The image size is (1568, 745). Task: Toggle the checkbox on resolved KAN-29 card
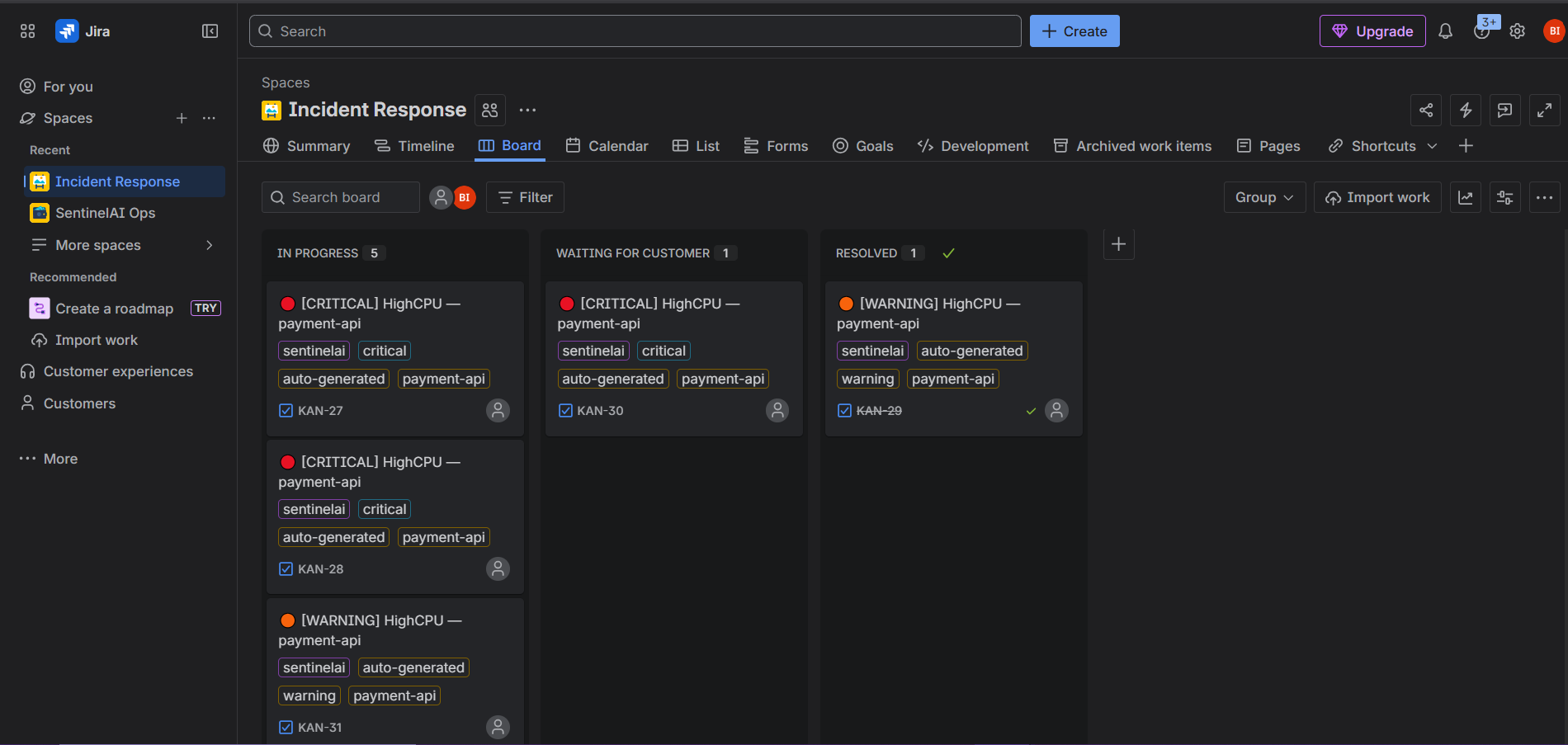click(x=844, y=410)
